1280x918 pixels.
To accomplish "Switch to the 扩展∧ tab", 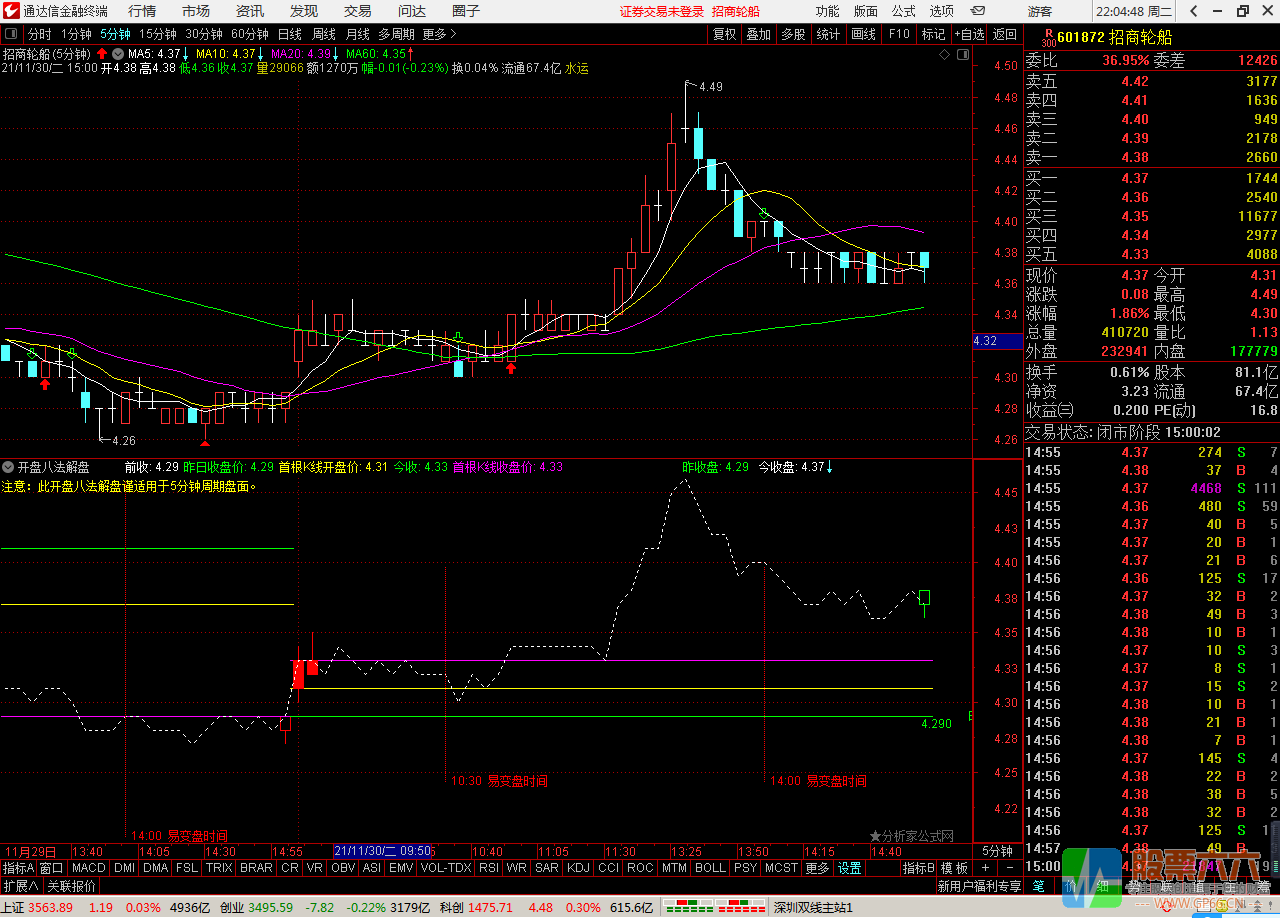I will tap(20, 886).
